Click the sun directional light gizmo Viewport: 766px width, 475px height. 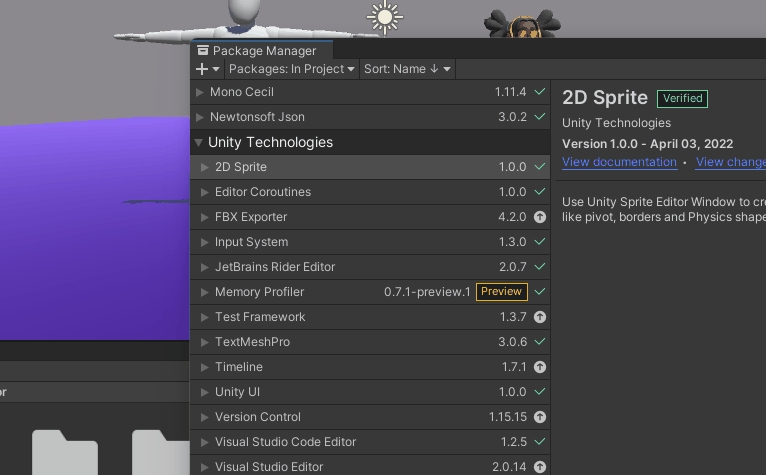pos(385,16)
